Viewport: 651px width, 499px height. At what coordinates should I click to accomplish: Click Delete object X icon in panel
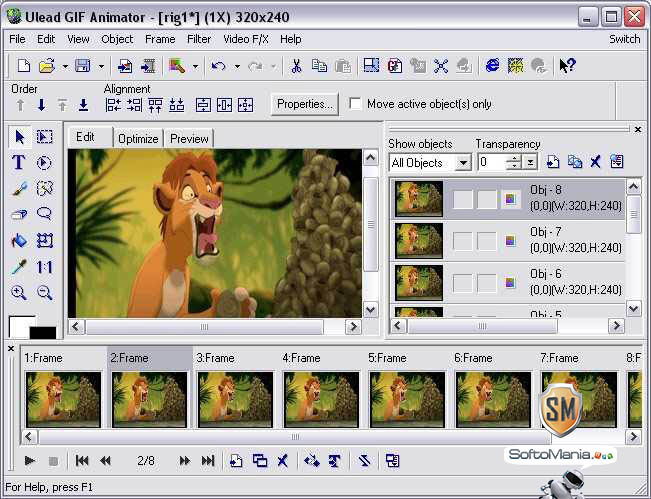[x=595, y=161]
